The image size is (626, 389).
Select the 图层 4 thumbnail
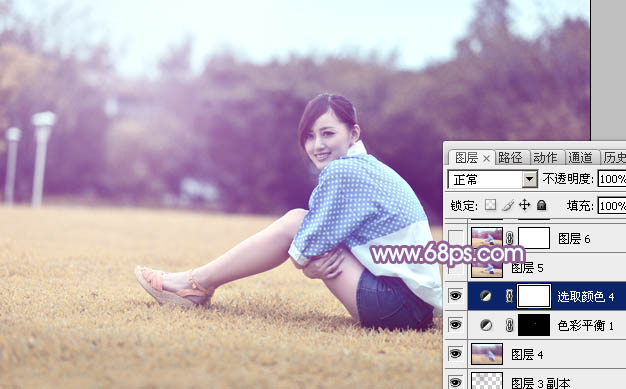tap(487, 354)
